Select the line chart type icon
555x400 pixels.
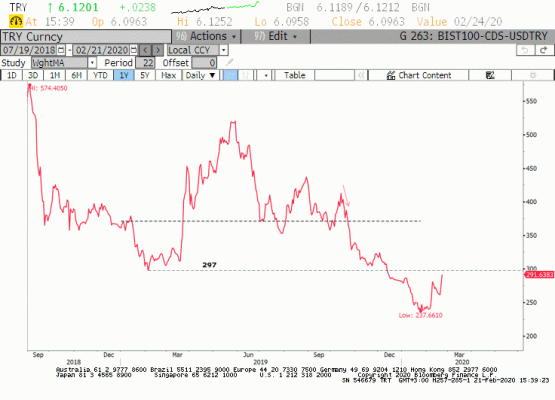click(x=230, y=75)
